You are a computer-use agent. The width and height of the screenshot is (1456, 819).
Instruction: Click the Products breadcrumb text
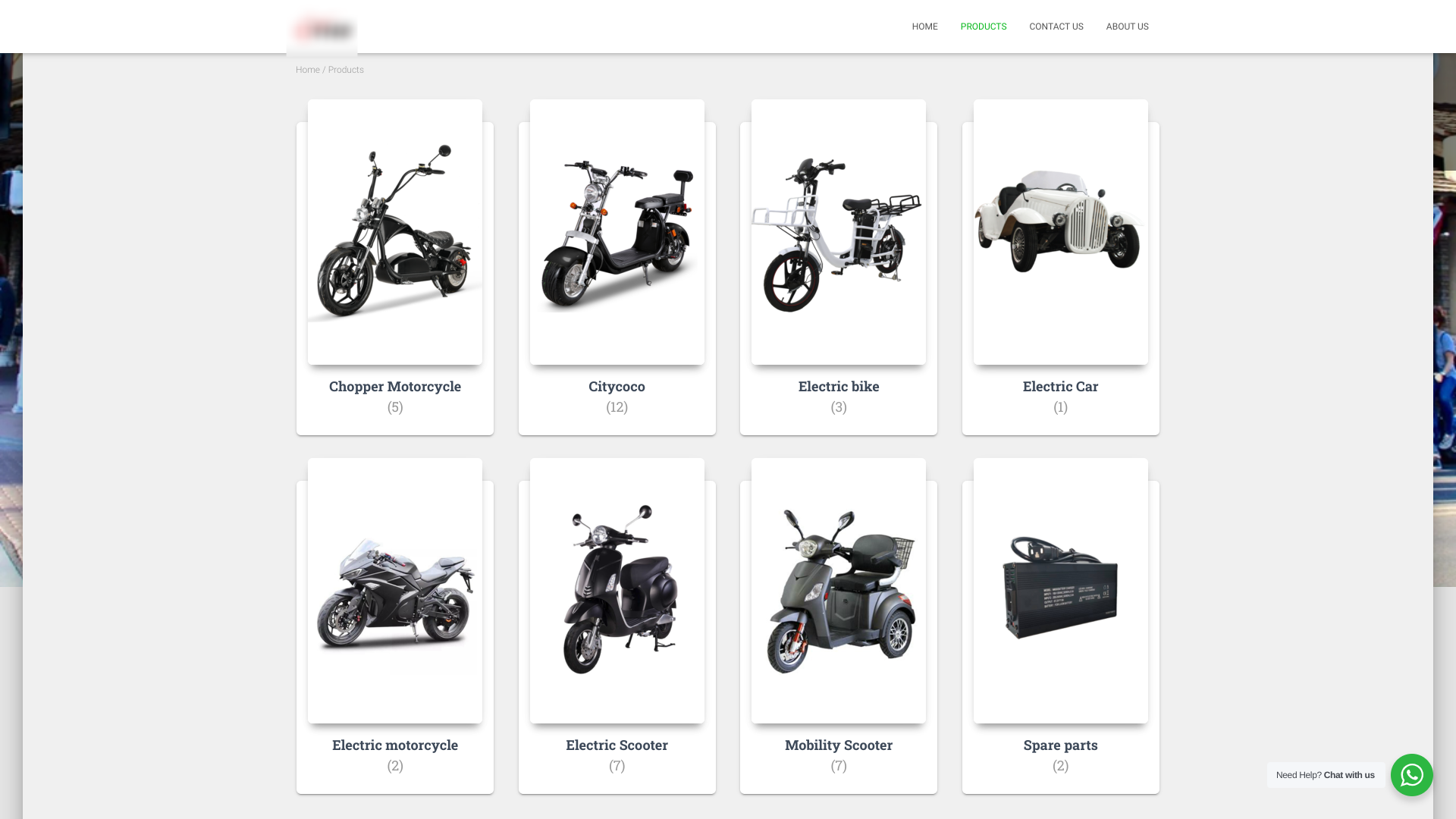click(346, 70)
